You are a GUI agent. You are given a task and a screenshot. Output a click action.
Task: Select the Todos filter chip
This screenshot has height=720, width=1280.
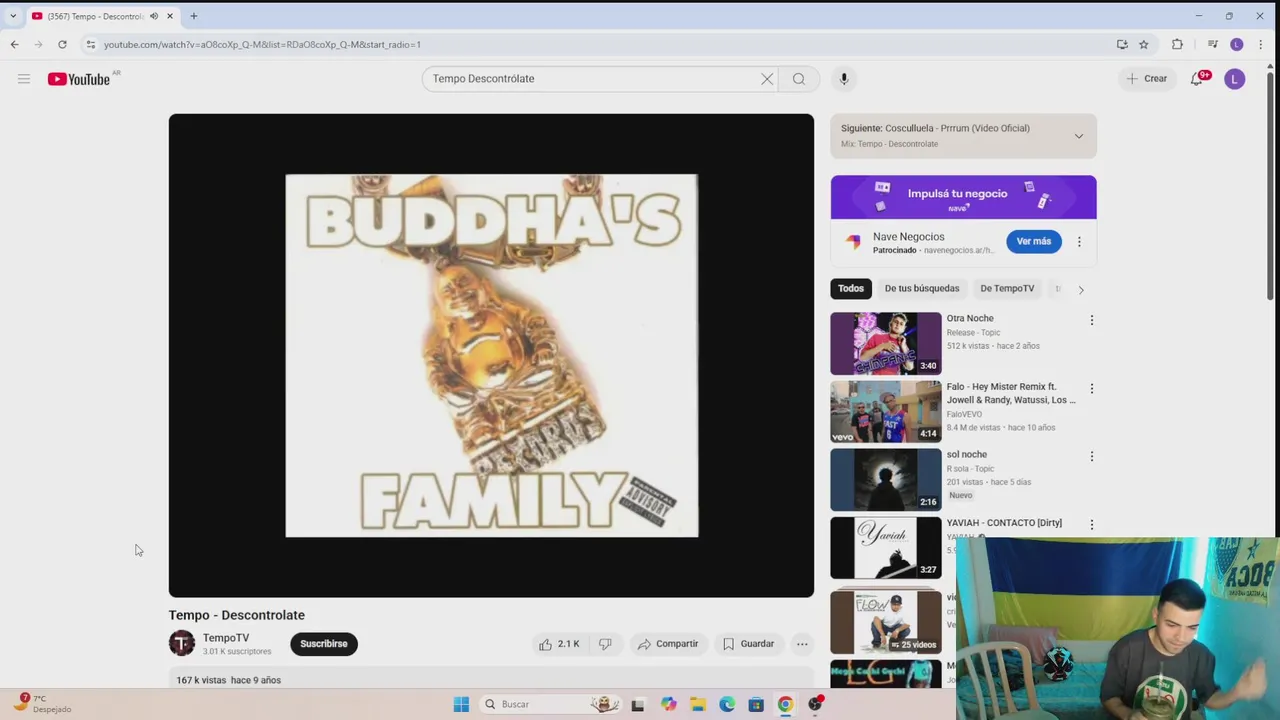pyautogui.click(x=851, y=289)
